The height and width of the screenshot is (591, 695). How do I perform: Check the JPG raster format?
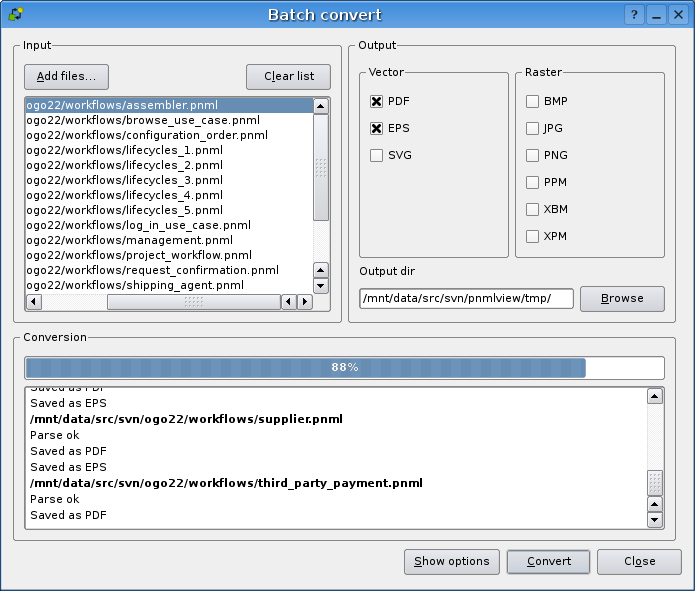(533, 129)
